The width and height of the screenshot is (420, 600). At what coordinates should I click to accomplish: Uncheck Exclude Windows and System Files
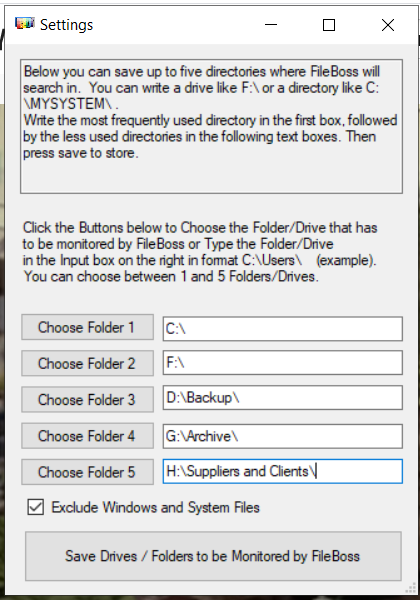click(x=36, y=507)
